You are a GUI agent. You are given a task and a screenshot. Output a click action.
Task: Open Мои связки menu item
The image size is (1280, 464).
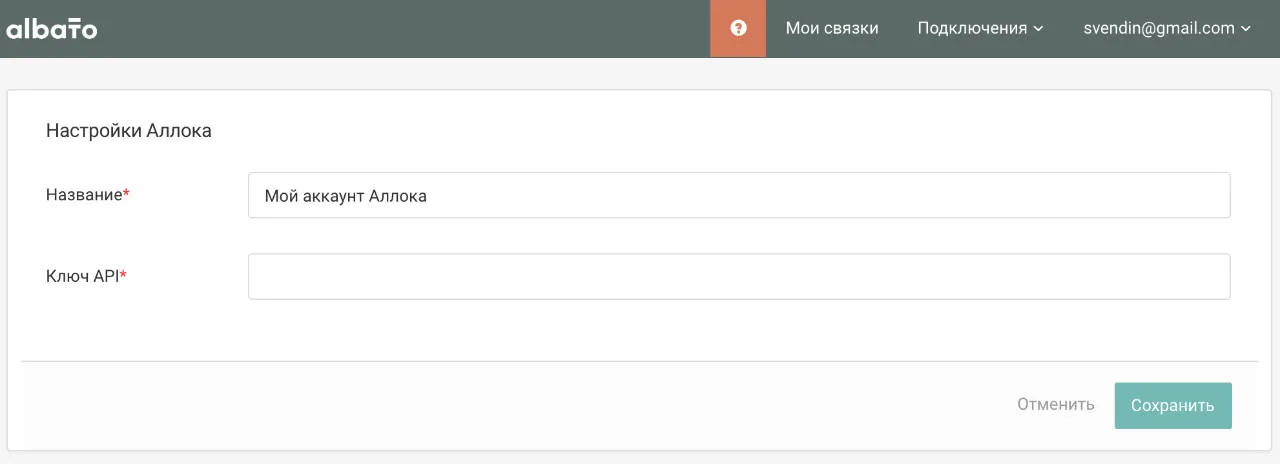click(832, 28)
